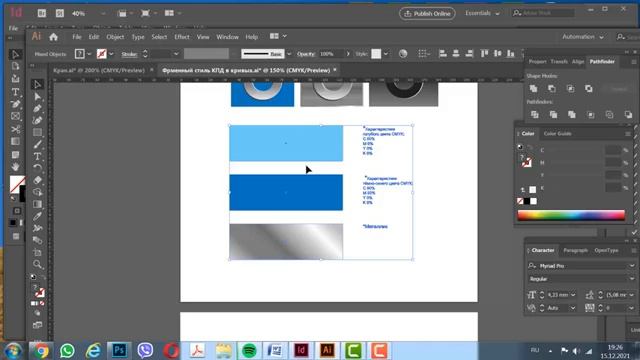
Task: Open the Illustrator Effect menu
Action: tap(182, 37)
